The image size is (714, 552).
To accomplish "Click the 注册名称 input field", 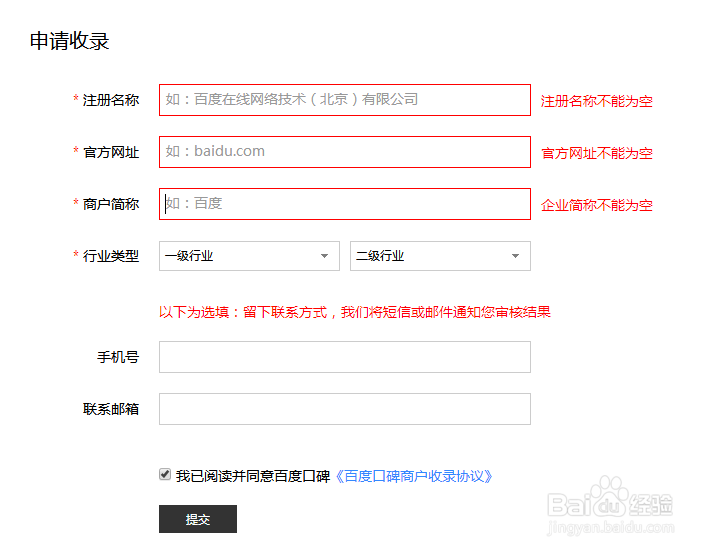I will 345,100.
